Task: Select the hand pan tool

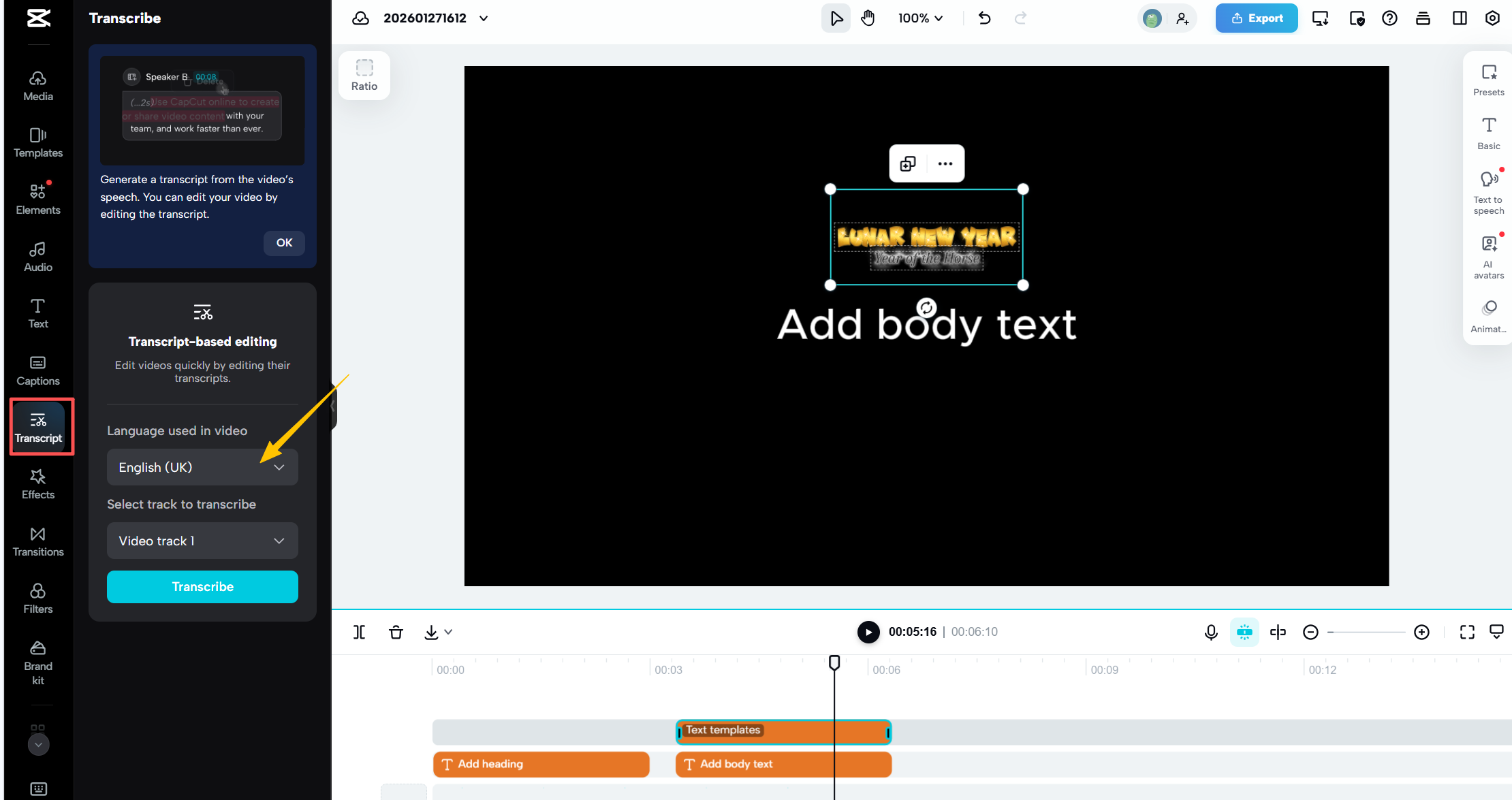Action: pyautogui.click(x=868, y=18)
